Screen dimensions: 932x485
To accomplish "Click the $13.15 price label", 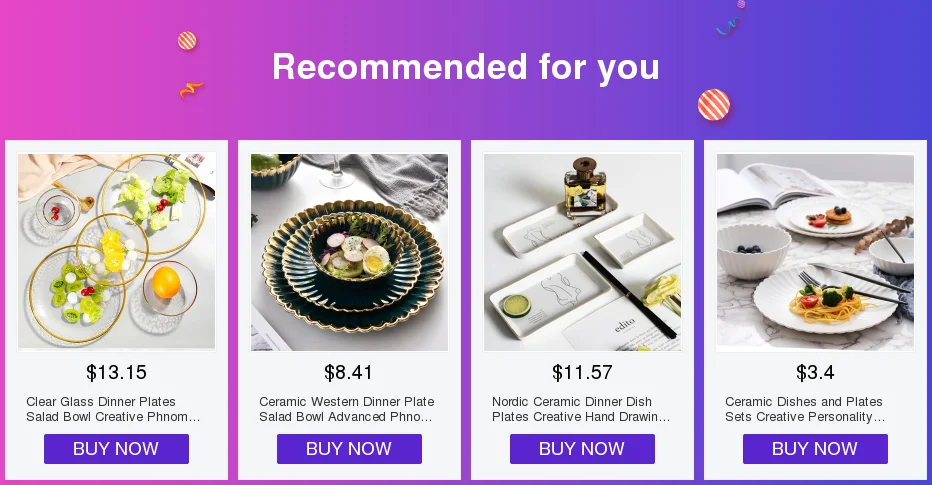I will 116,373.
